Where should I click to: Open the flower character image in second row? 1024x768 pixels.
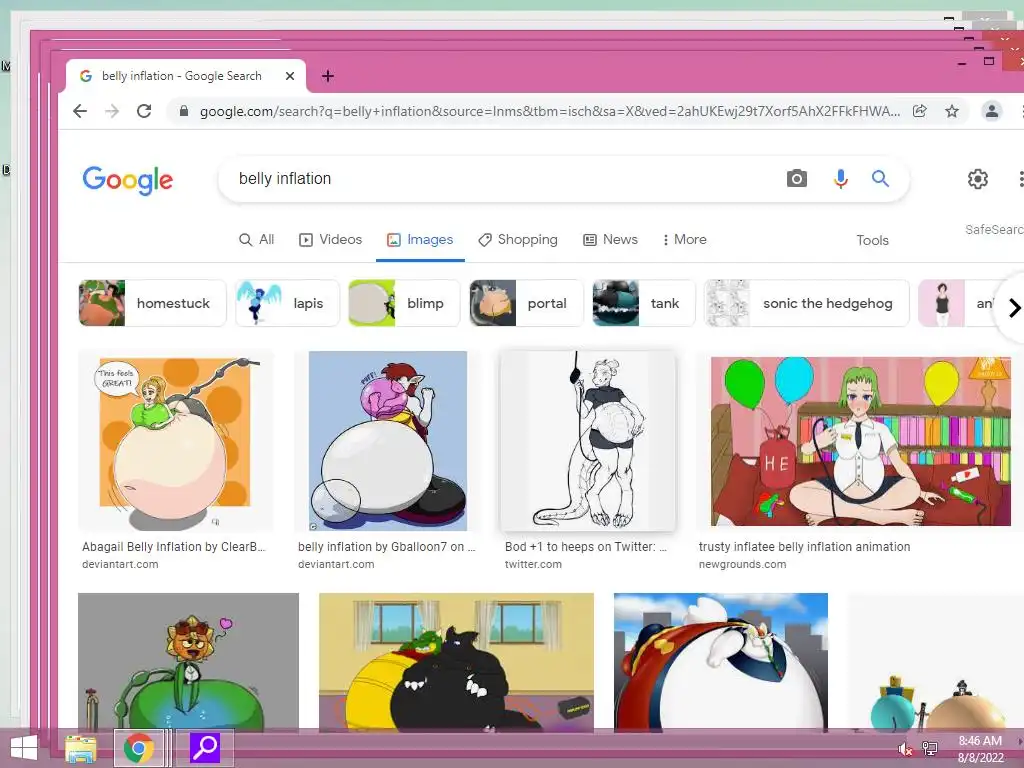coord(188,662)
